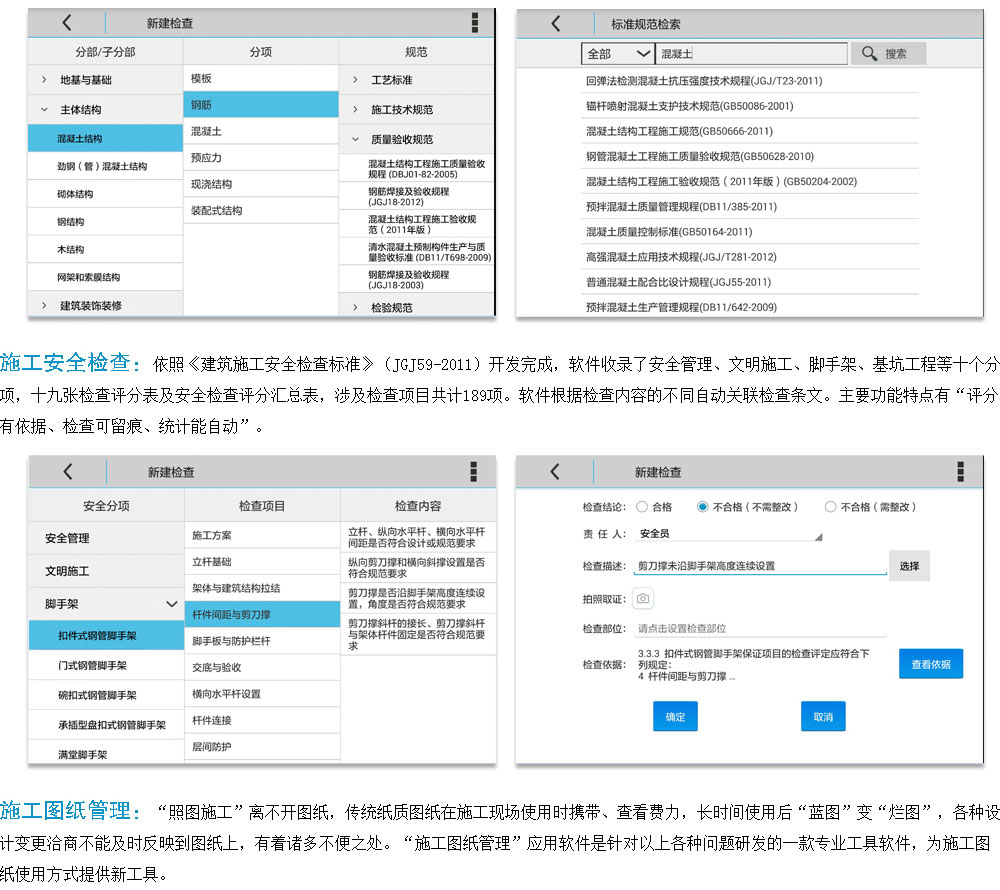This screenshot has height=890, width=1000.
Task: Go back from the 检查结论 form screen
Action: tap(555, 471)
